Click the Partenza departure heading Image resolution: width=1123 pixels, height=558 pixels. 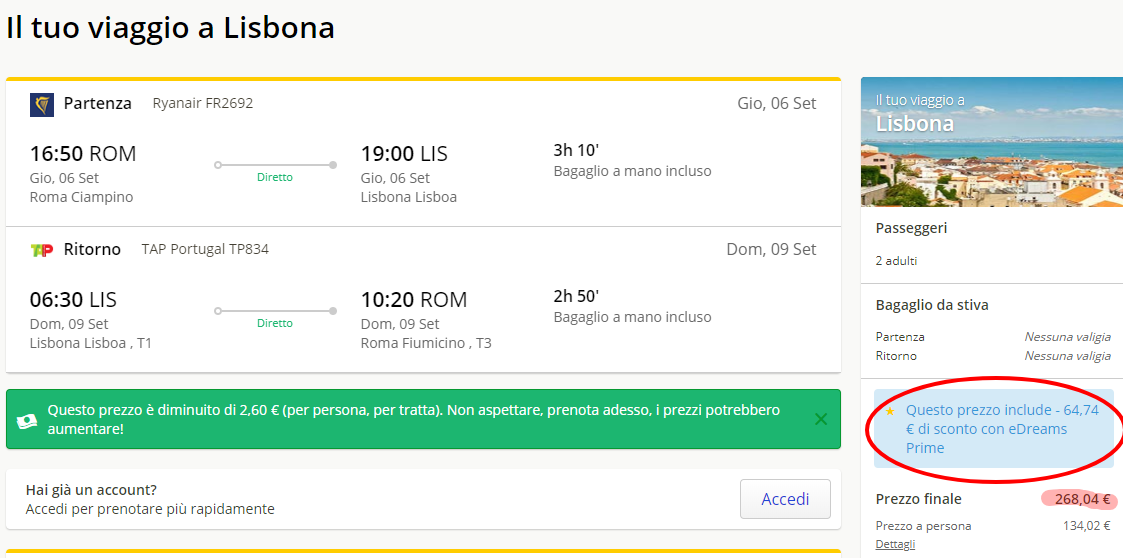(x=97, y=103)
